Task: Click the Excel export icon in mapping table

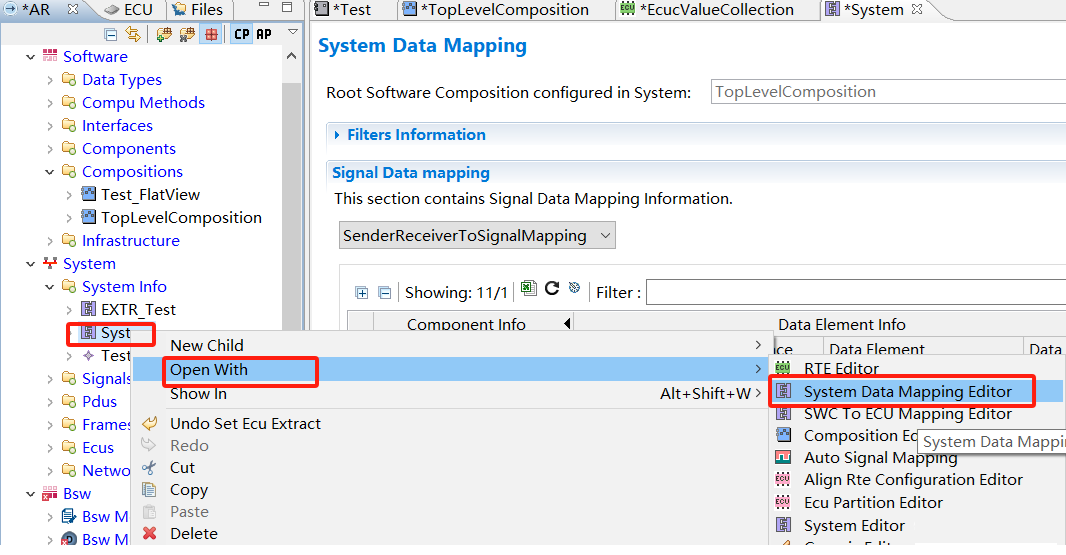Action: pos(529,290)
